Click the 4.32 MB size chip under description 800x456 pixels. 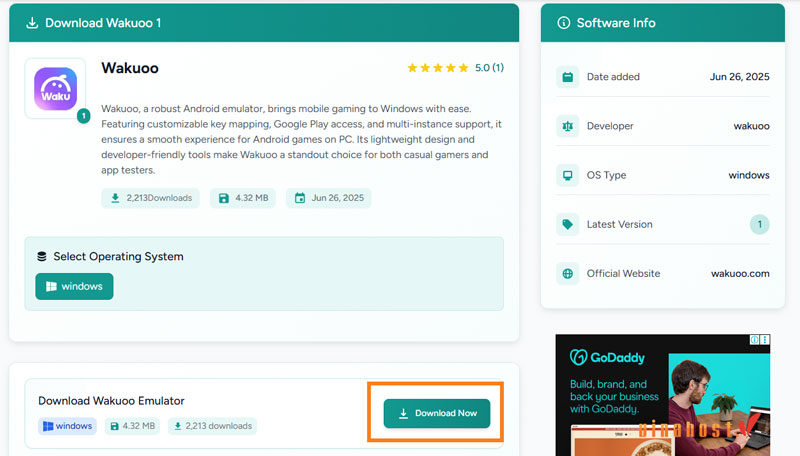click(243, 198)
